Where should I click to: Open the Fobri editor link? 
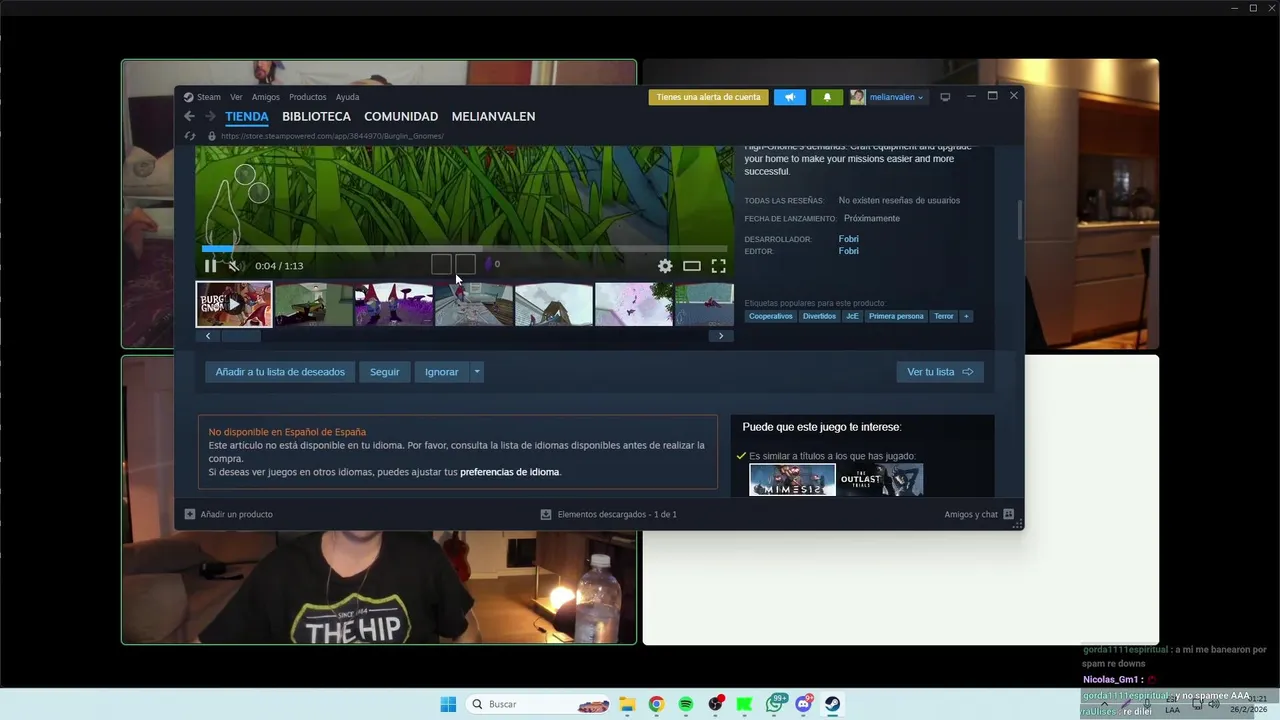(848, 251)
